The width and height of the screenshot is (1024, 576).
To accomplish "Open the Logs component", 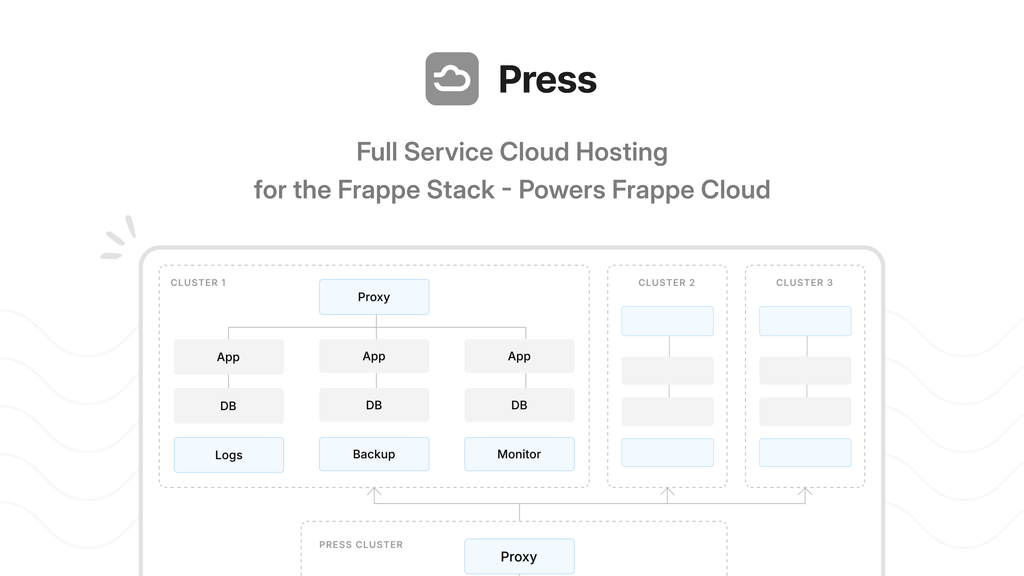I will pos(228,454).
